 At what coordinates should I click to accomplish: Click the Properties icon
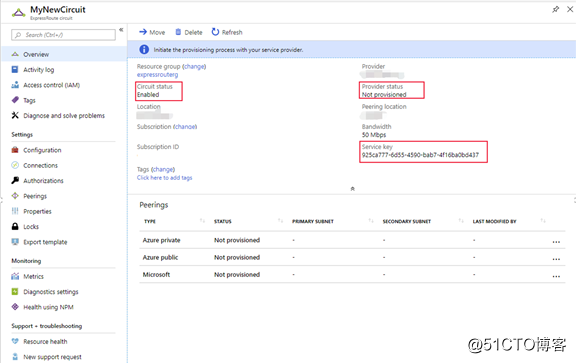tap(15, 211)
